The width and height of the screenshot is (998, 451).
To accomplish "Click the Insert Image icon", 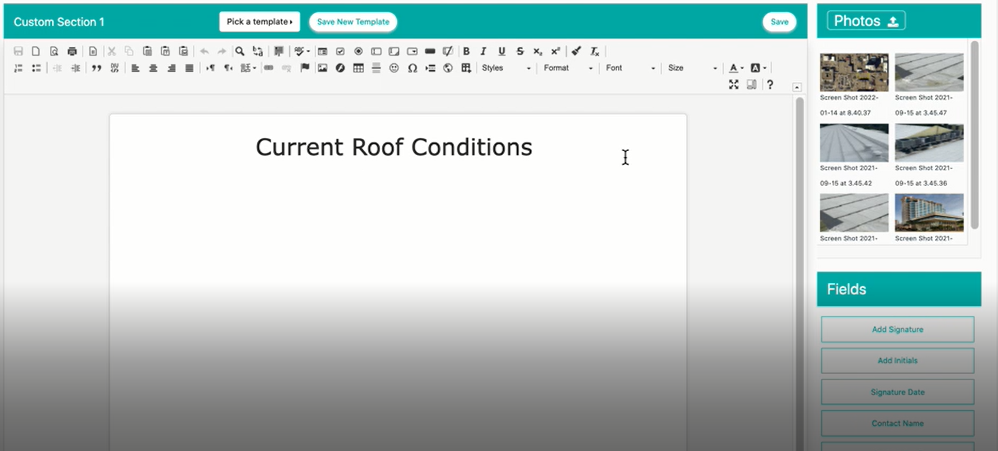I will click(x=323, y=68).
